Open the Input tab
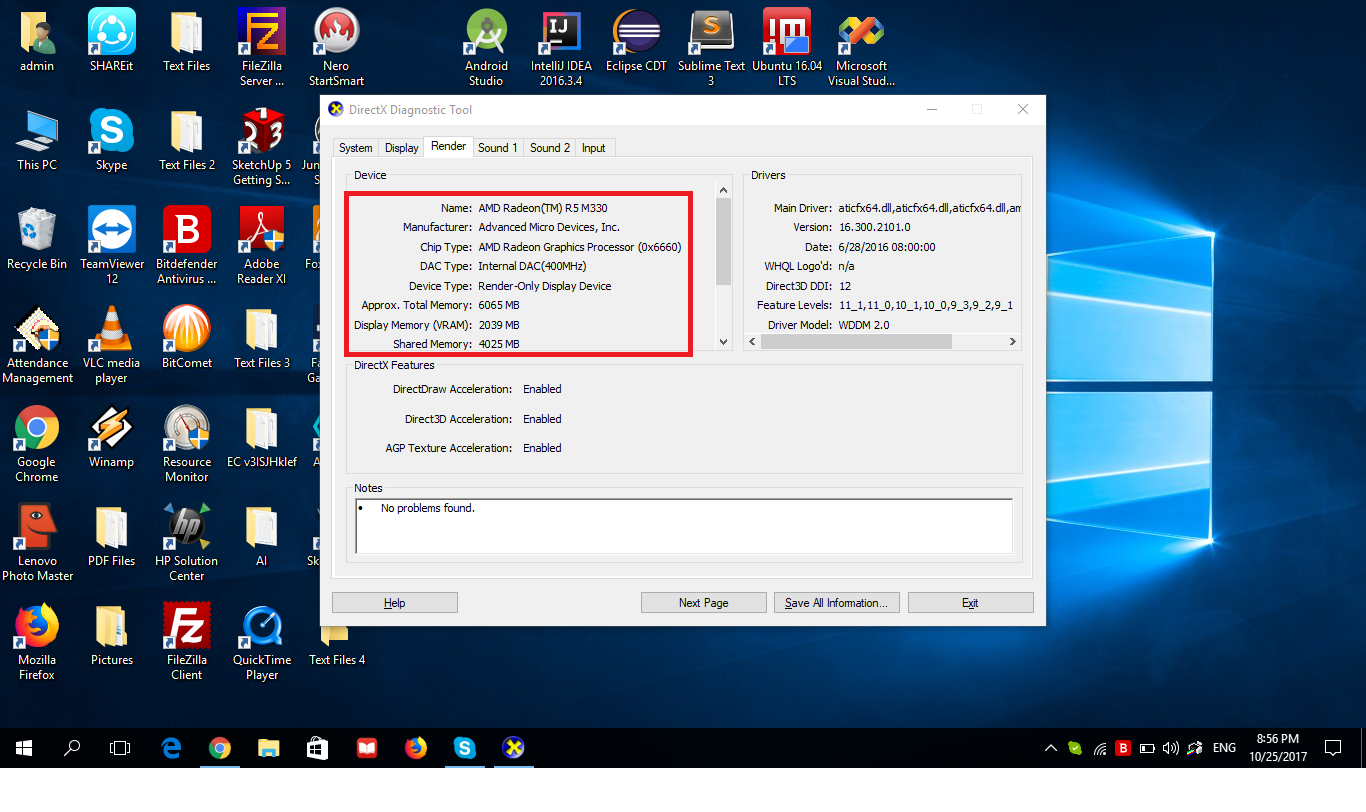This screenshot has height=812, width=1366. pos(594,148)
